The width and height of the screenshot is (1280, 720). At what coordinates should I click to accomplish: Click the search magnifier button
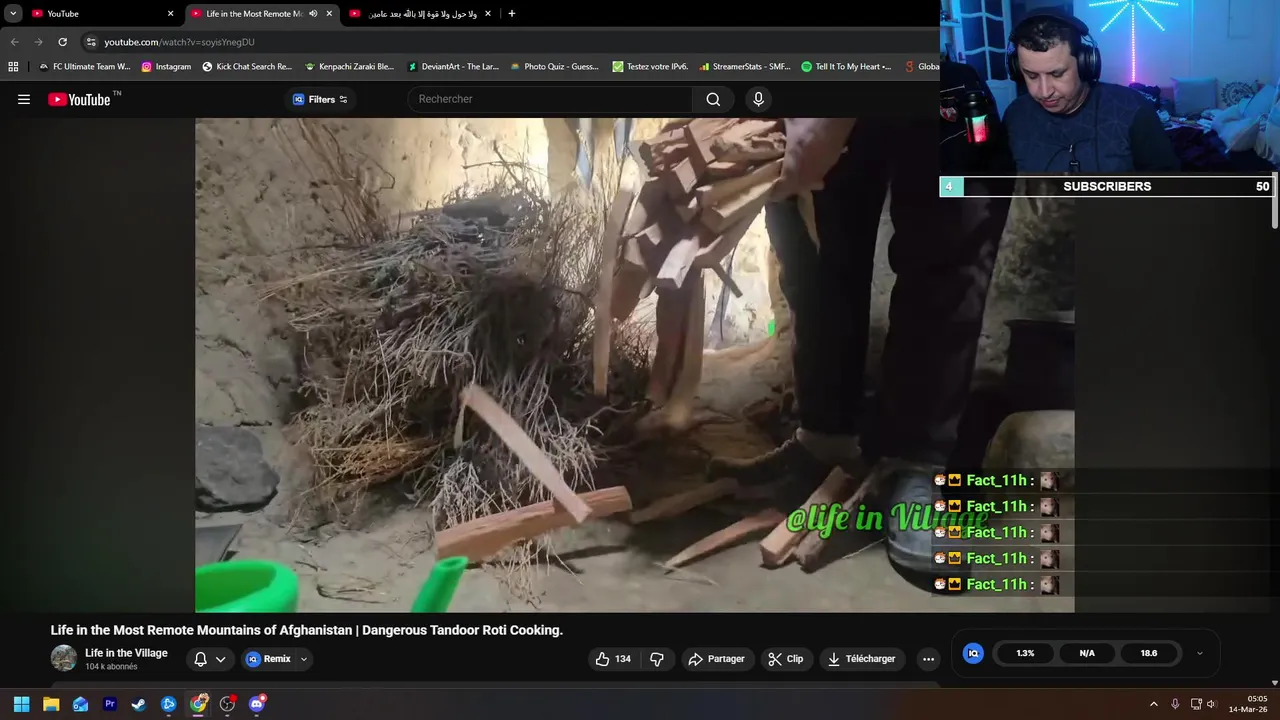click(x=713, y=99)
